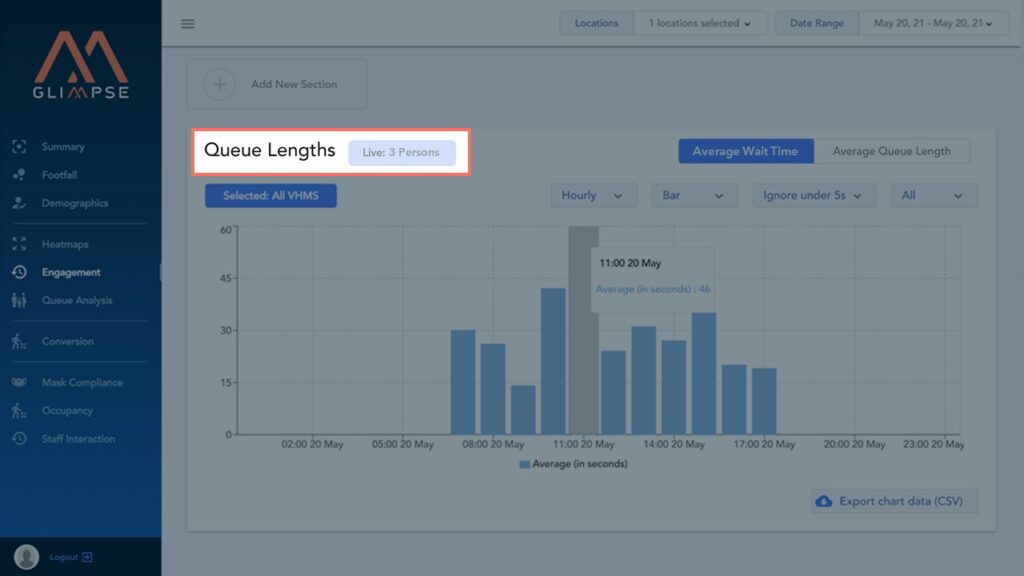The width and height of the screenshot is (1024, 576).
Task: Open the Hourly interval dropdown
Action: pyautogui.click(x=593, y=196)
